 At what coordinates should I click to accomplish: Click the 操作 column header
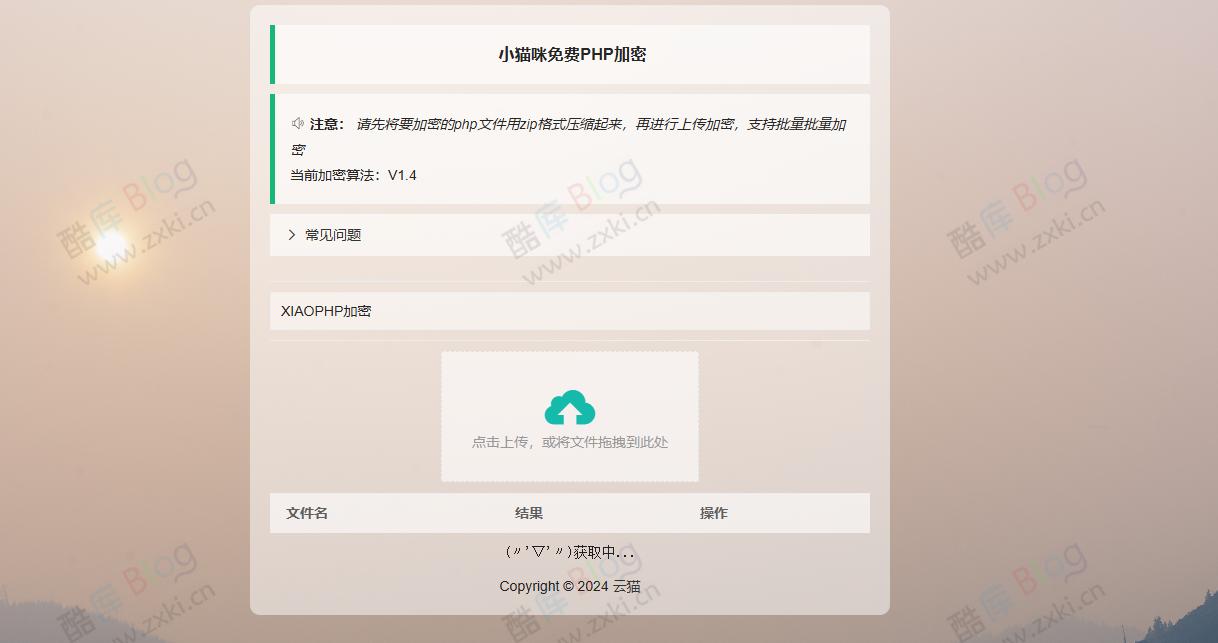(713, 512)
